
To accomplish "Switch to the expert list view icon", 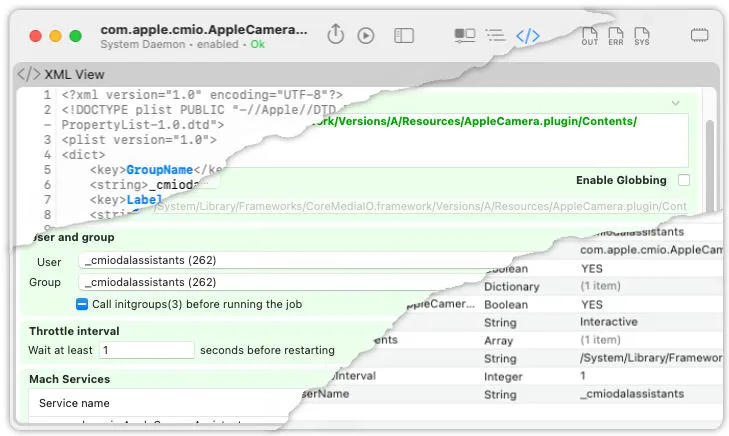I will 495,35.
